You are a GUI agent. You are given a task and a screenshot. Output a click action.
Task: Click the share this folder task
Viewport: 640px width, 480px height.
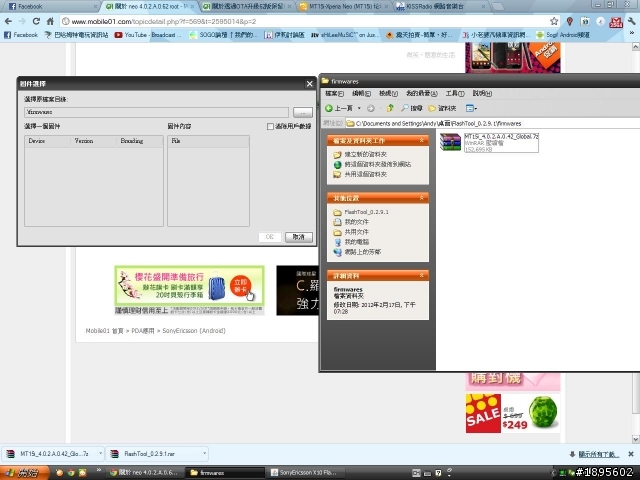(x=360, y=174)
